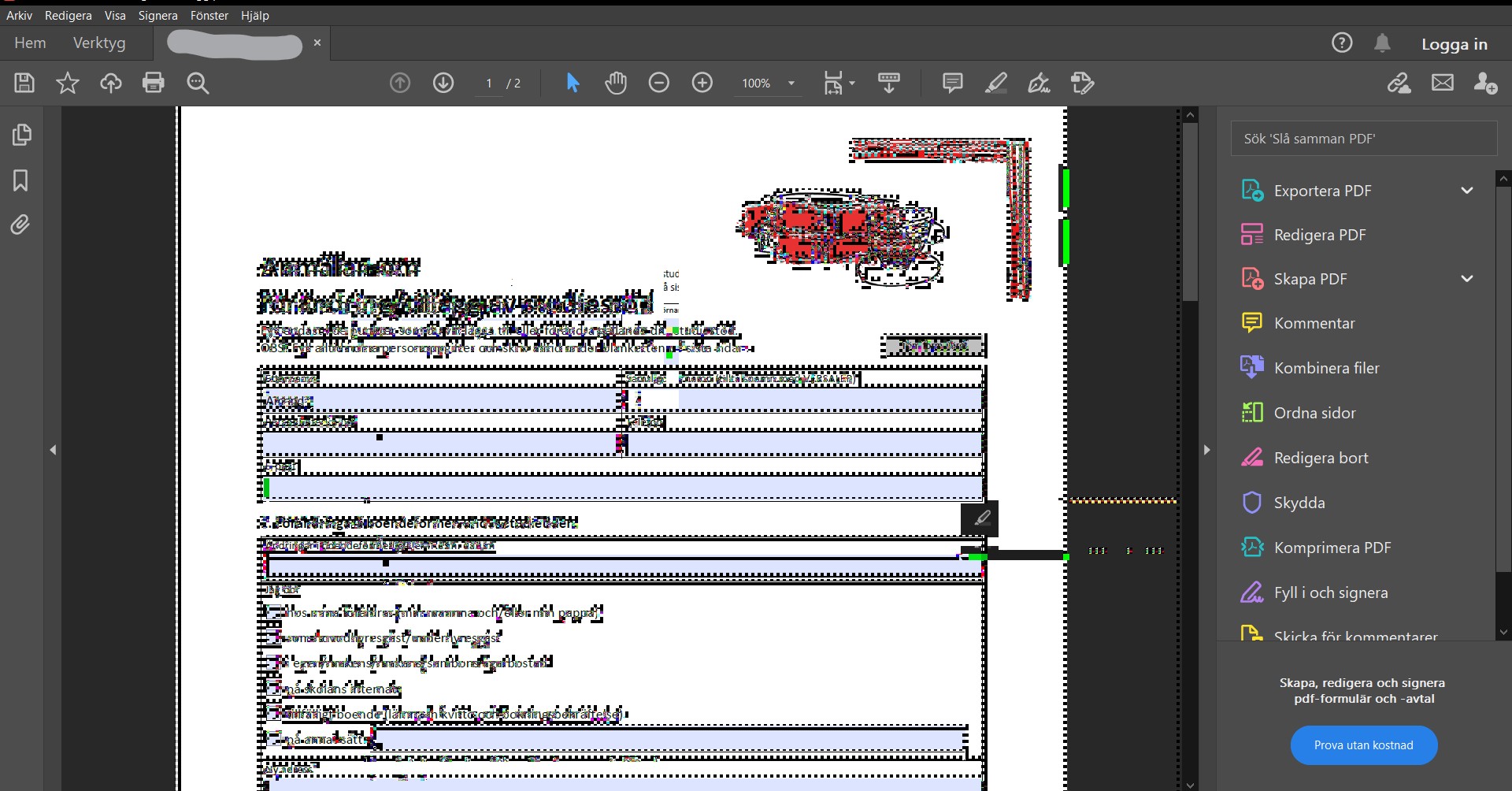
Task: Expand the Exportera PDF options
Action: pos(1467,190)
